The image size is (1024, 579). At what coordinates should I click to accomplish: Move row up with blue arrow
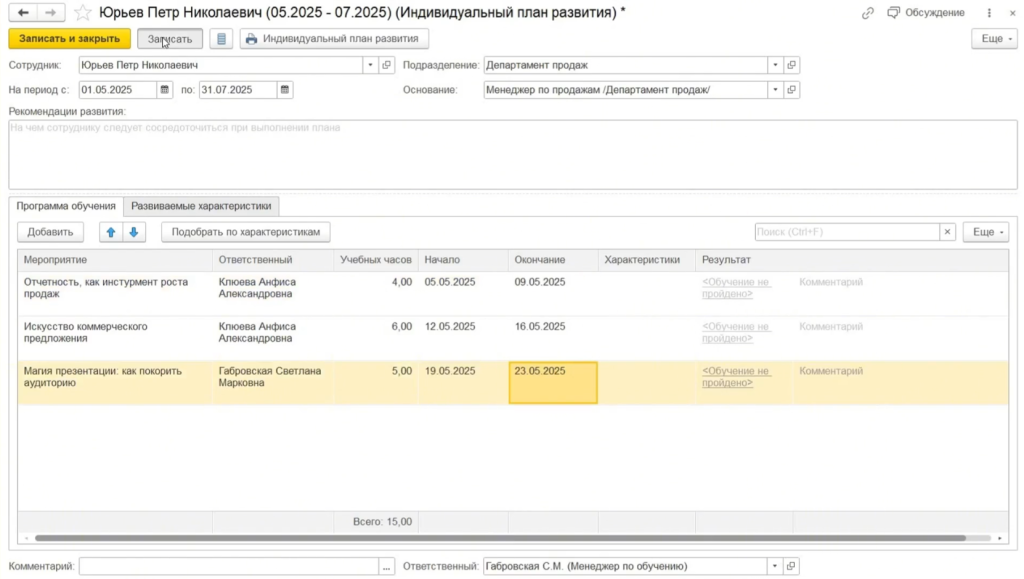[111, 232]
